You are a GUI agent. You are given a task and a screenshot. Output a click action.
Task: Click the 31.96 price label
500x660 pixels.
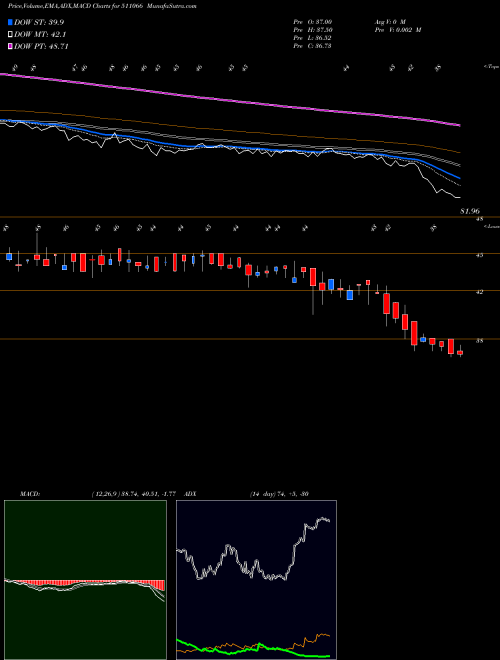470,211
